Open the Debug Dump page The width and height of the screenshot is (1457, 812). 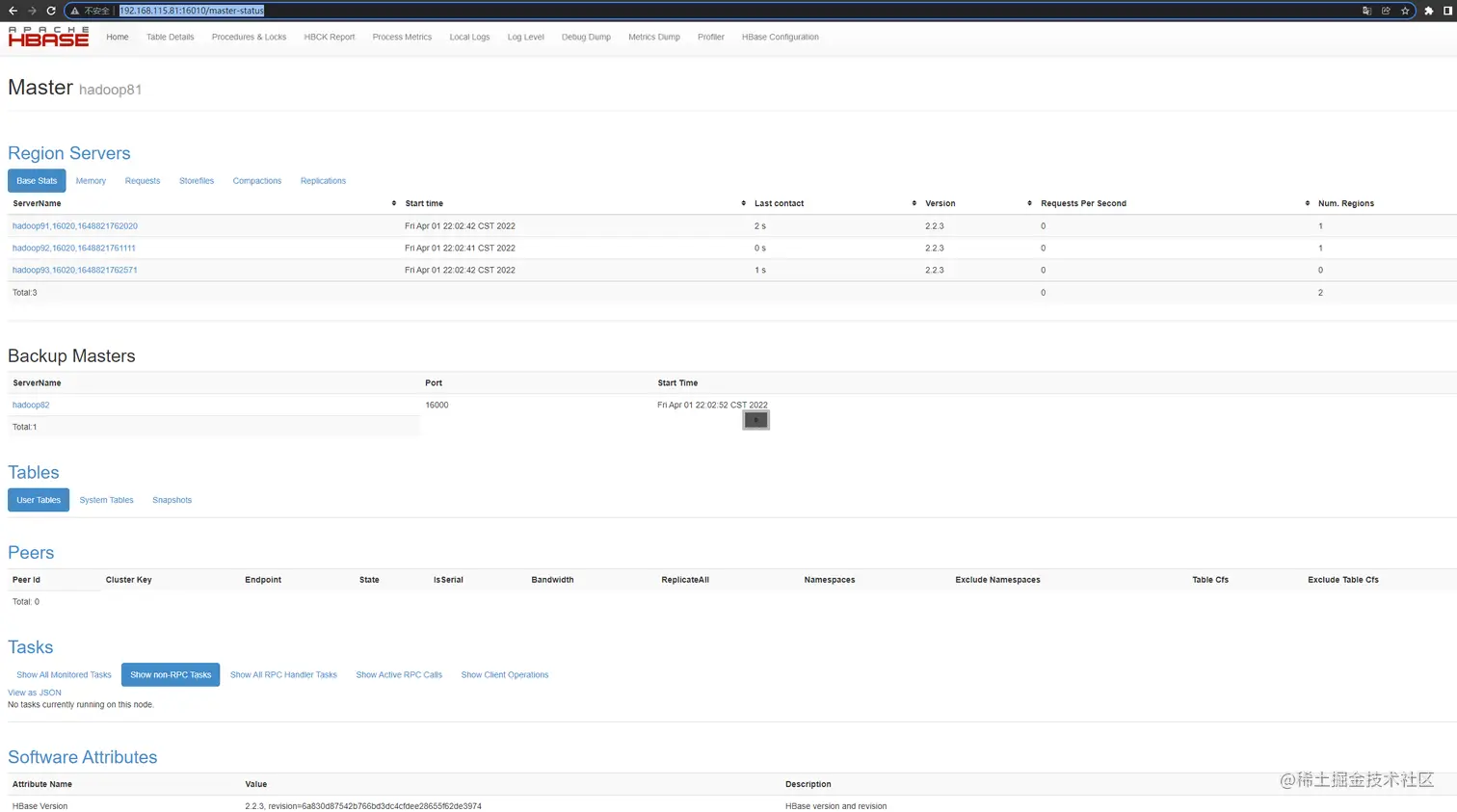click(586, 37)
